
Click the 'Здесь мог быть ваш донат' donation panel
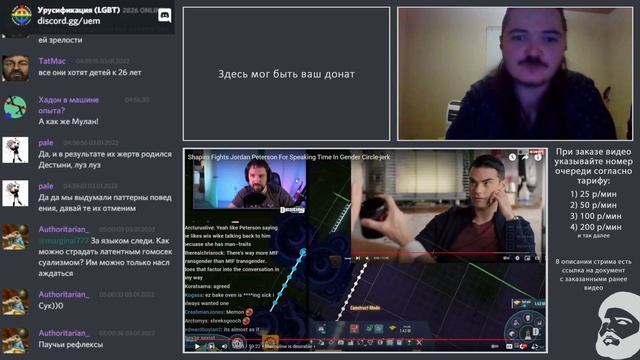287,74
